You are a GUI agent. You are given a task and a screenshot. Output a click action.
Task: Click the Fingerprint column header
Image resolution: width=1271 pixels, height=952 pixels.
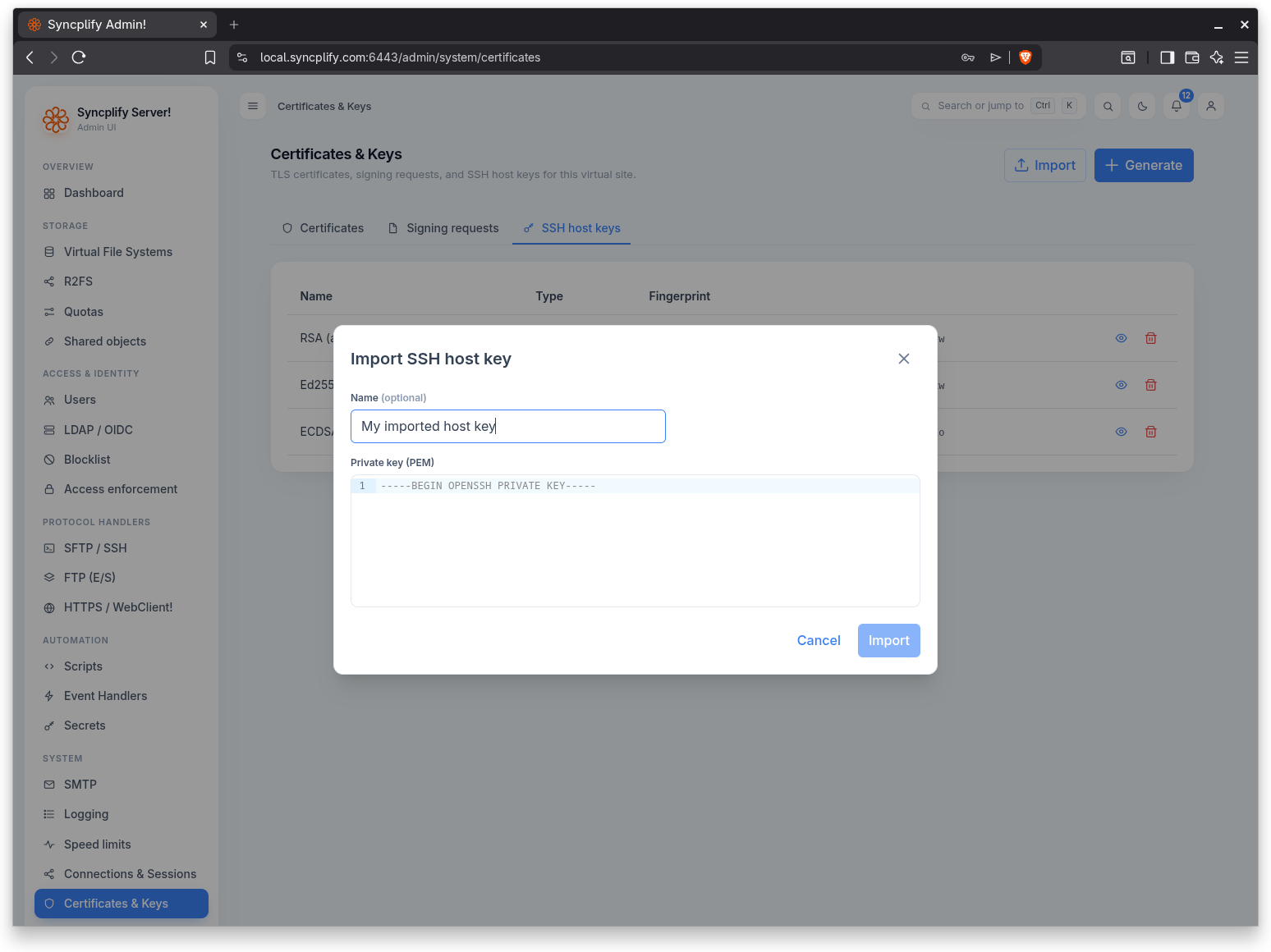679,296
